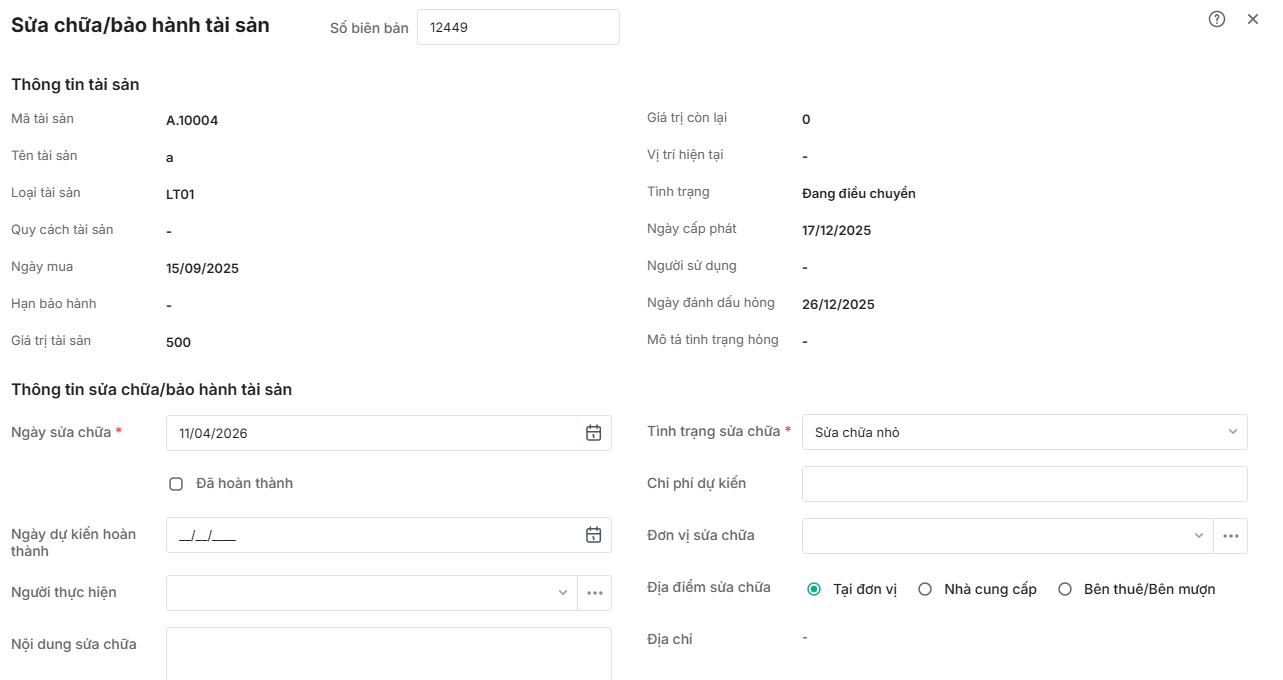Image resolution: width=1283 pixels, height=680 pixels.
Task: Click the asset code value A.10004
Action: [x=192, y=121]
